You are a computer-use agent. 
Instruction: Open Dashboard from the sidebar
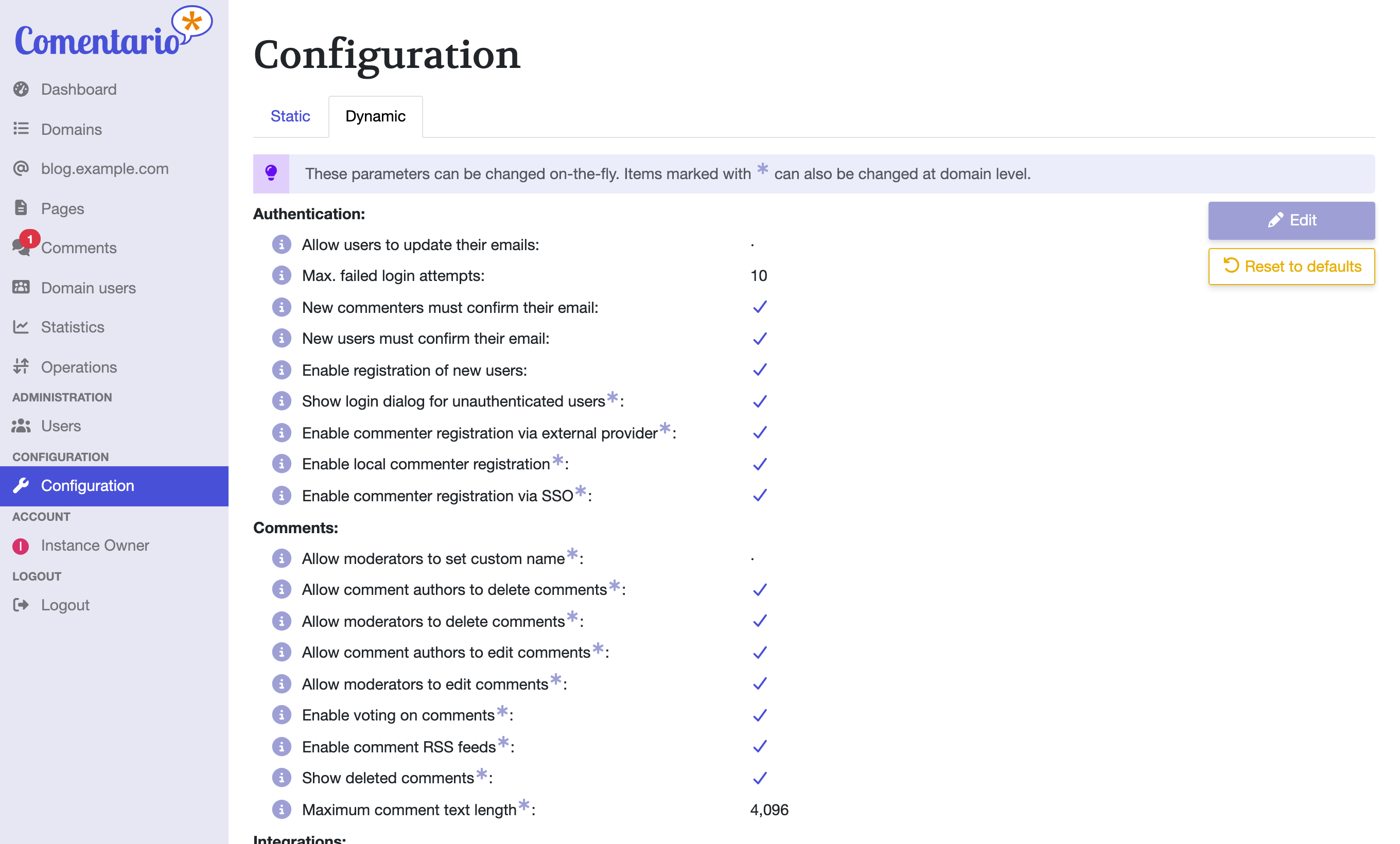(114, 90)
